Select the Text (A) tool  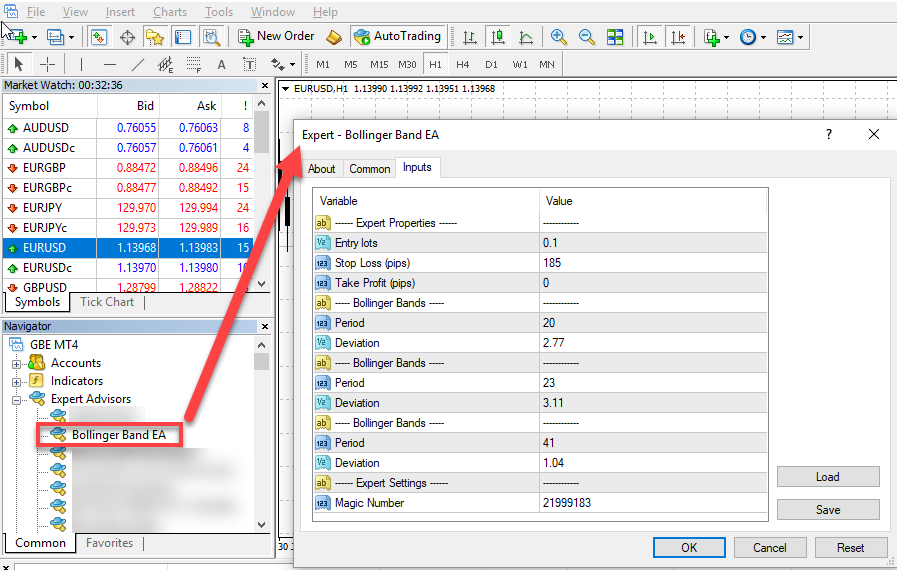222,65
